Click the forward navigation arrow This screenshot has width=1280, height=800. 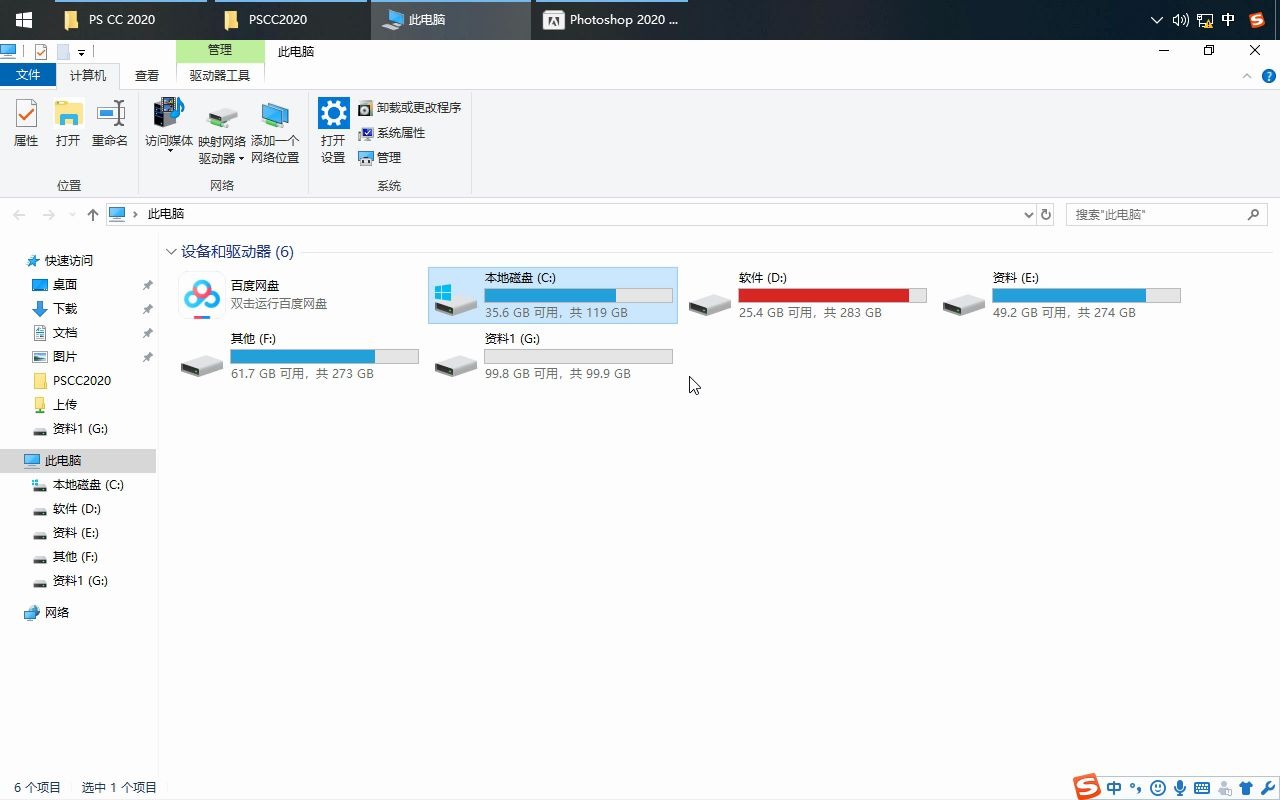click(48, 215)
